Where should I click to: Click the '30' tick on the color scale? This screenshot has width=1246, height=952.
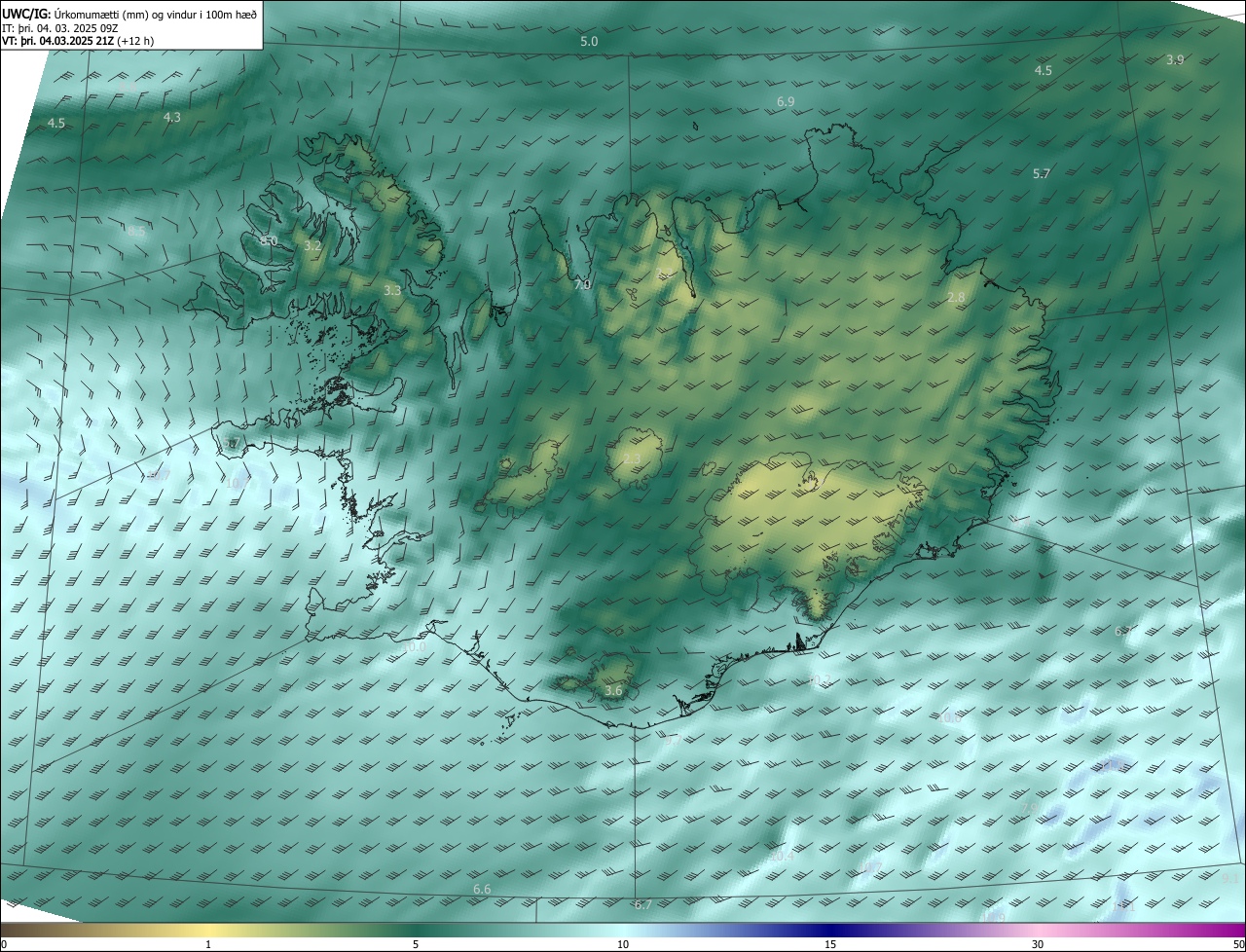(1038, 944)
